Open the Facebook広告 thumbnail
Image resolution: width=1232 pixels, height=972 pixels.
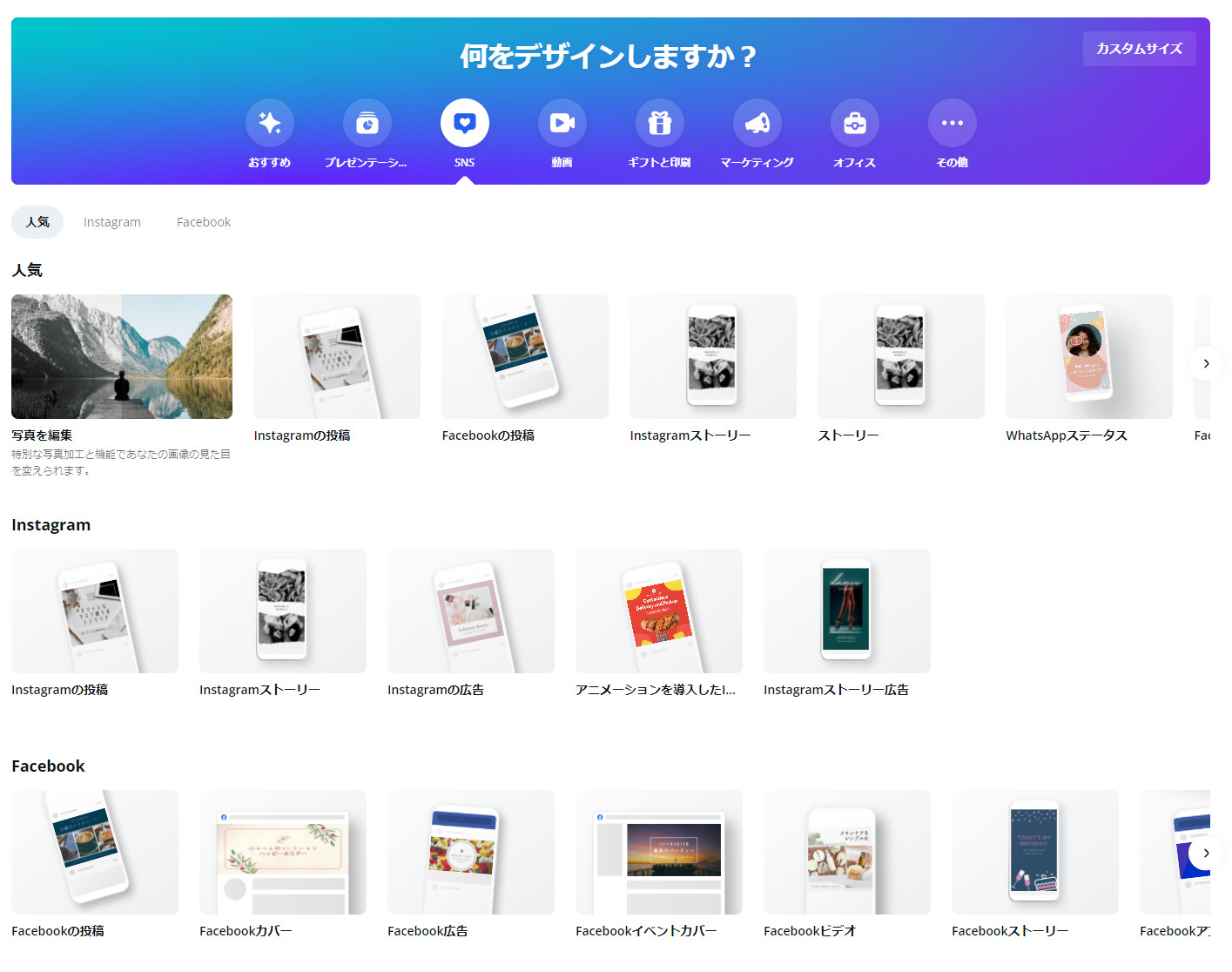(471, 852)
